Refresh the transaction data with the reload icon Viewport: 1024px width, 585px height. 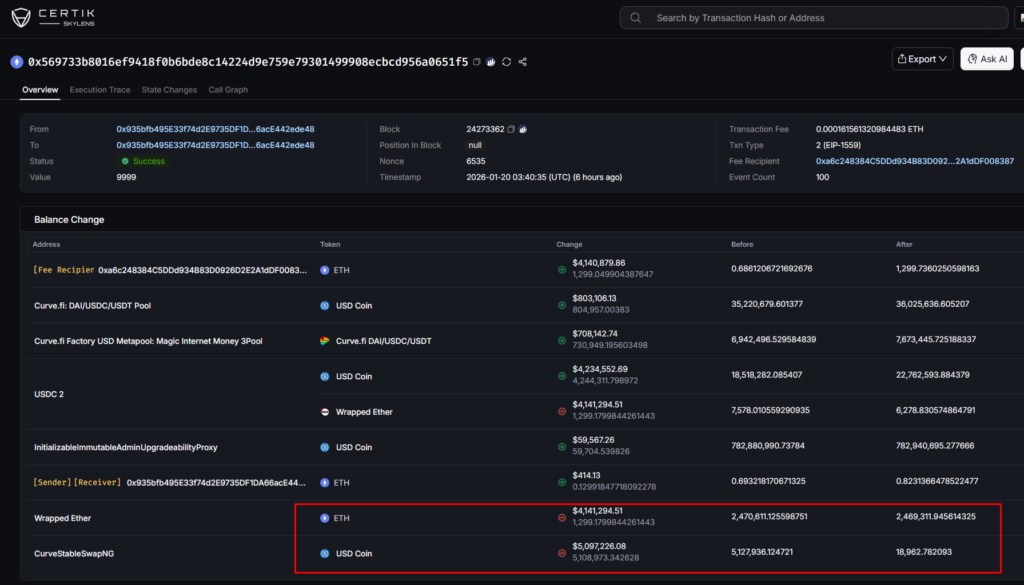[506, 61]
